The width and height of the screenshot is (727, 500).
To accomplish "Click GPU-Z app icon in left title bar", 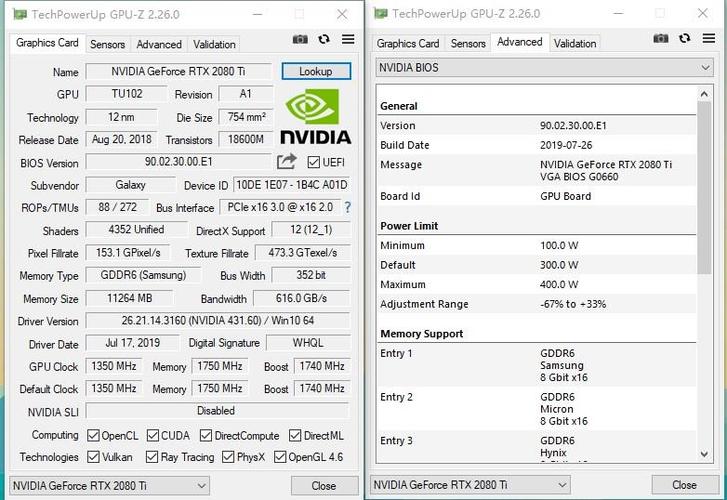I will coord(19,14).
